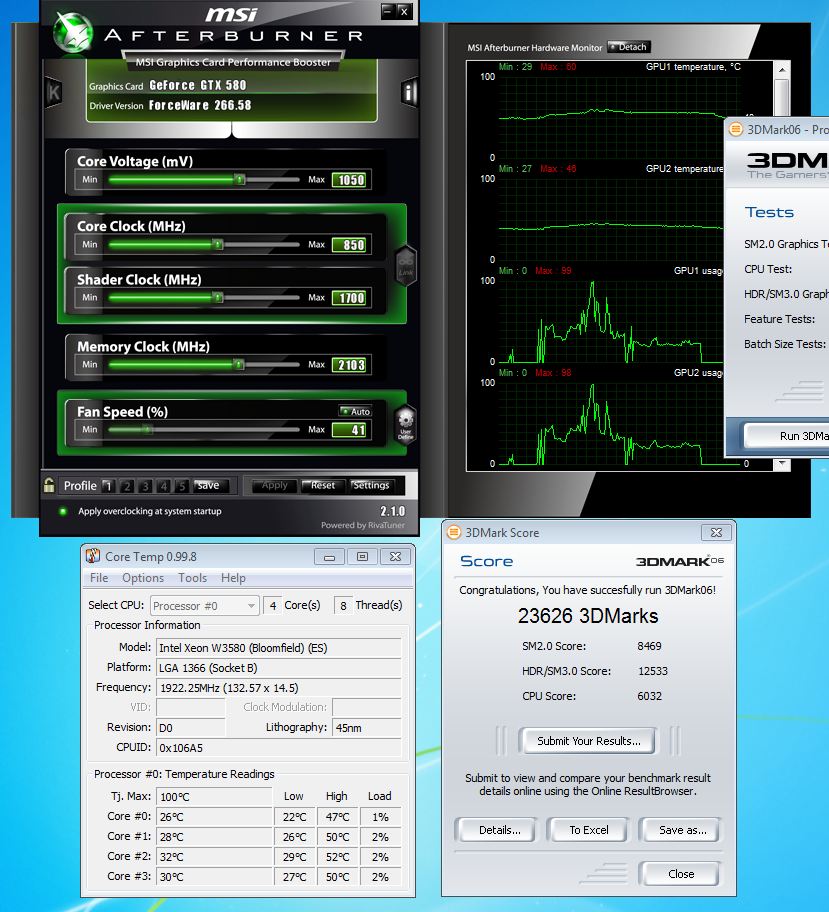Click Submit Your Results button
Screen dimensions: 829x912
(x=588, y=741)
